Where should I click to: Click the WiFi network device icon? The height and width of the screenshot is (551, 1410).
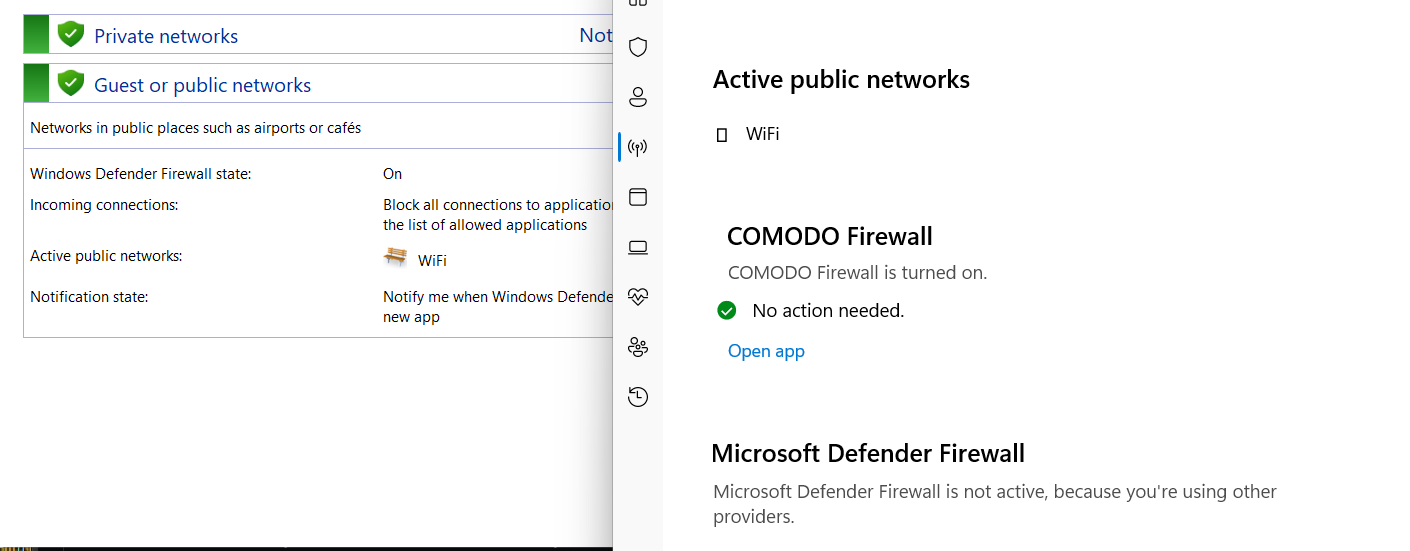click(722, 135)
